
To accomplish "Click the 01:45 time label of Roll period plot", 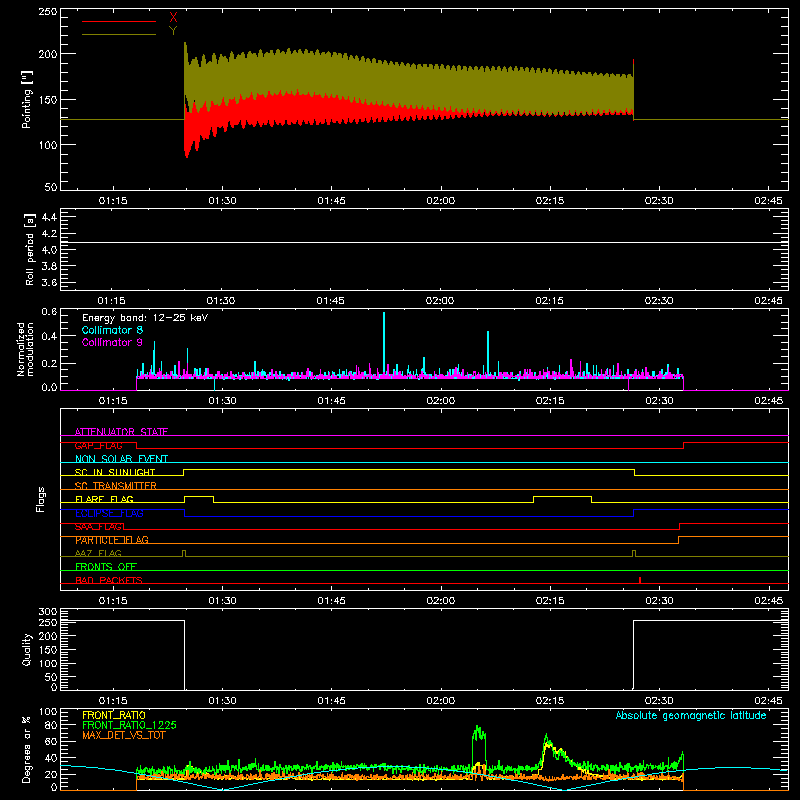I will [x=331, y=301].
